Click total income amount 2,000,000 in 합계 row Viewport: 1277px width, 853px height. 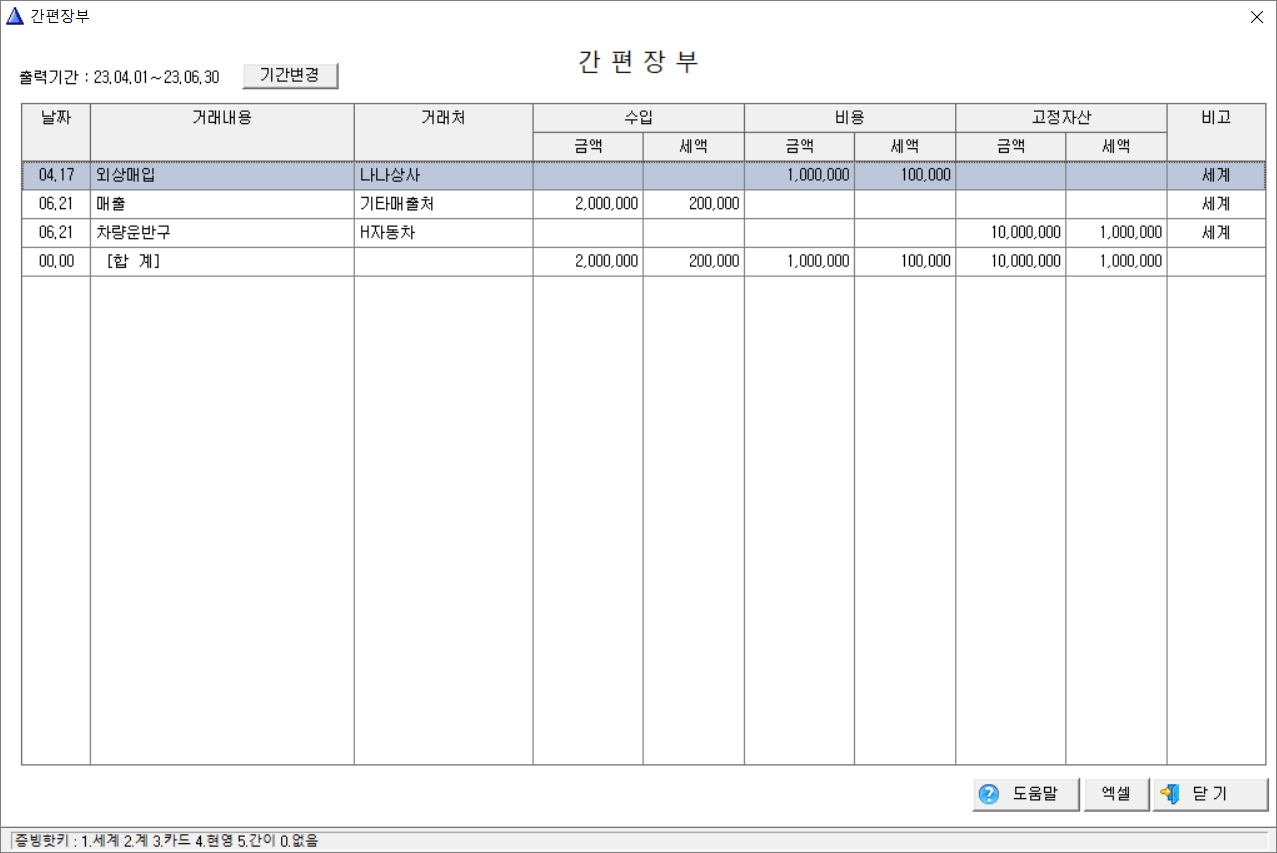[588, 262]
